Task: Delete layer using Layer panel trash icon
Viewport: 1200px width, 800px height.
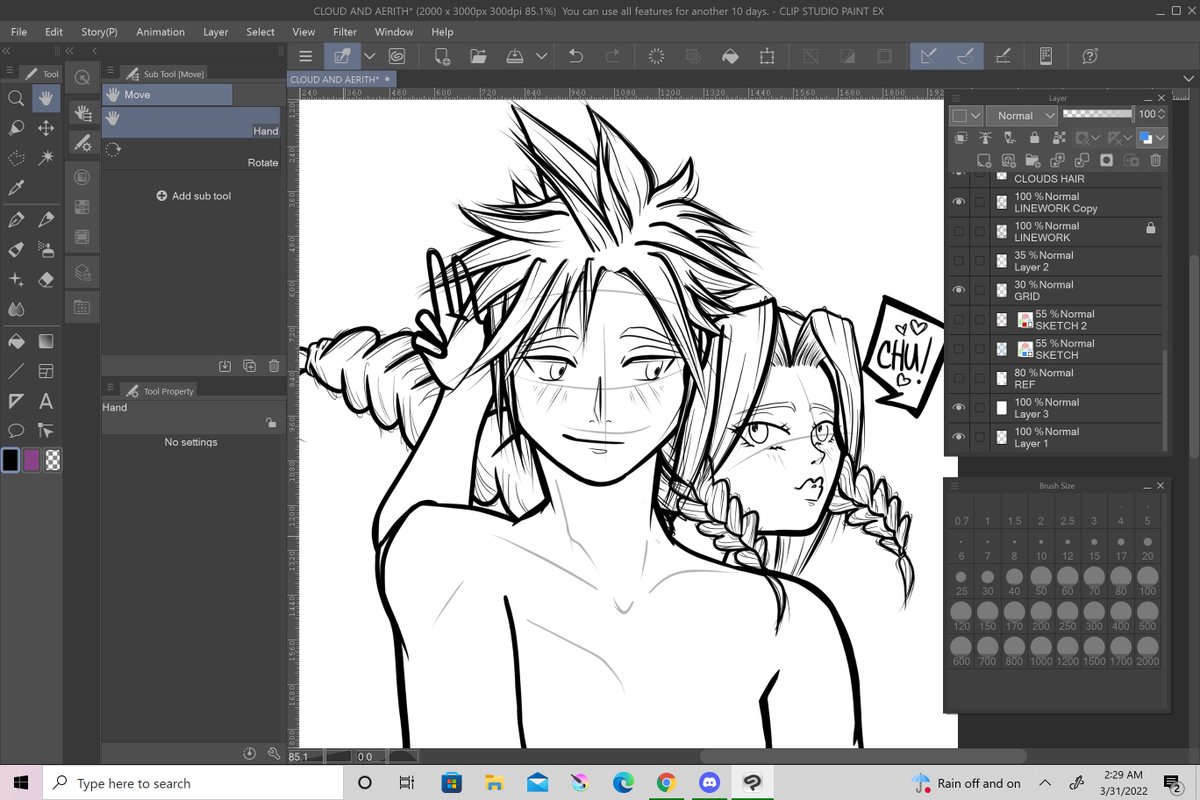Action: click(x=1155, y=160)
